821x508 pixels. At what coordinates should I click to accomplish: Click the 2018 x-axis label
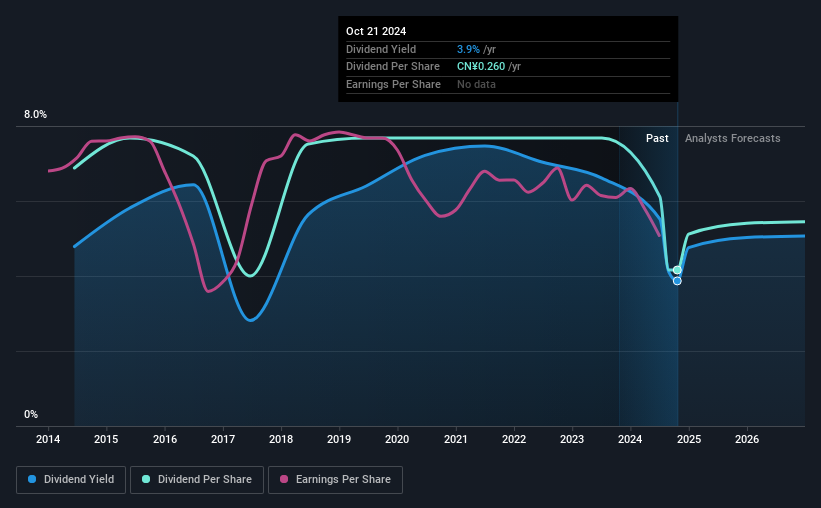[x=281, y=439]
